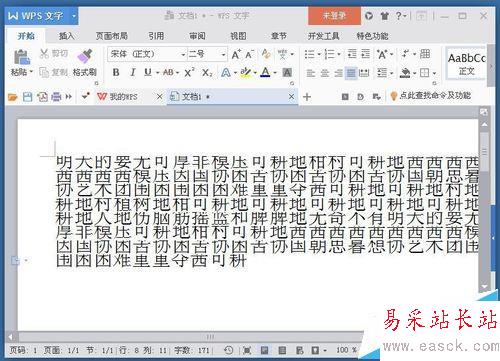Expand more quick access toolbar items (»)
The height and width of the screenshot is (361, 500).
pyautogui.click(x=69, y=97)
